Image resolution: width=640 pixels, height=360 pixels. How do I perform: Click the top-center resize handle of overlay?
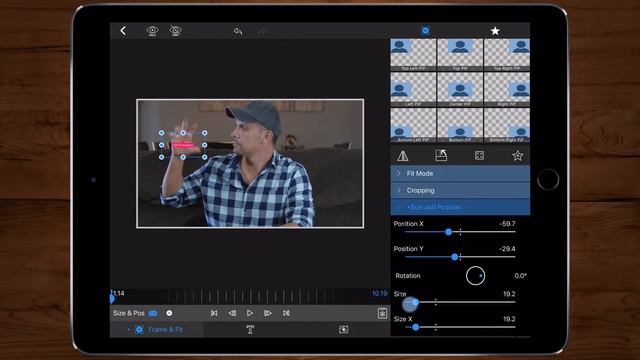[183, 133]
